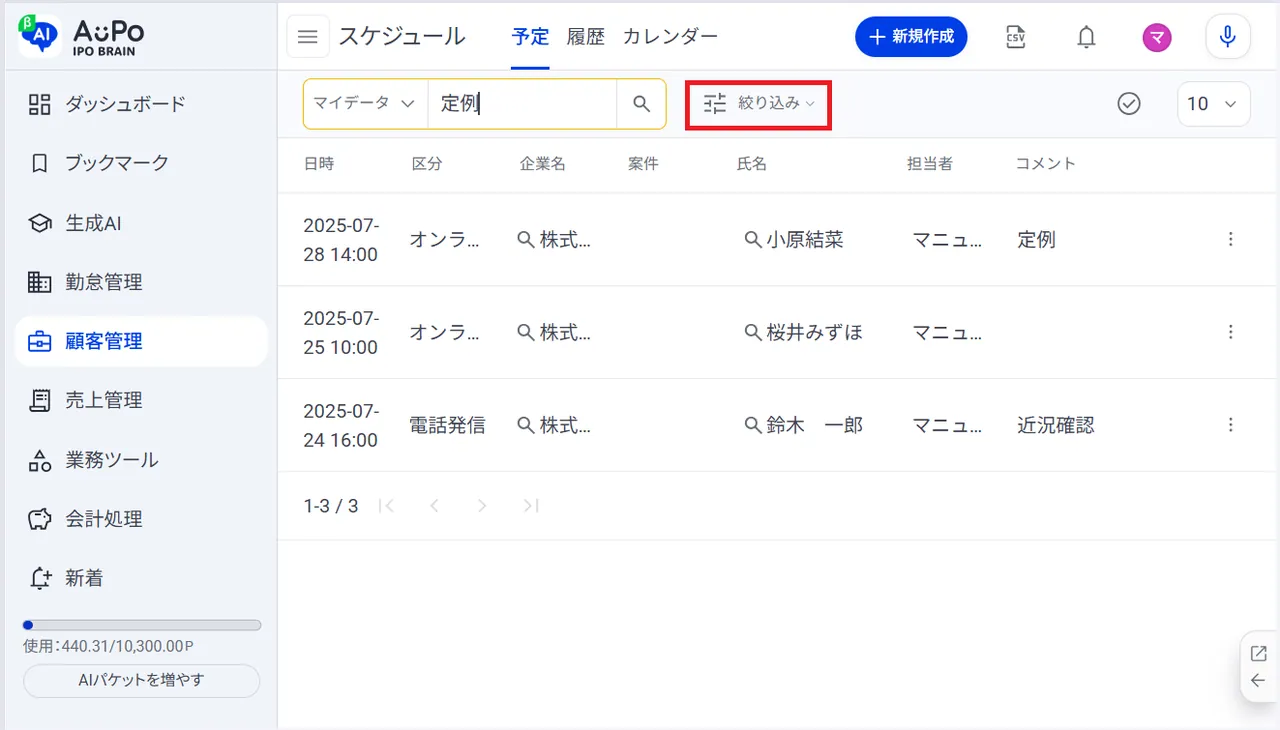Image resolution: width=1280 pixels, height=730 pixels.
Task: Click the 定例 comment in the first row
Action: coord(1036,240)
